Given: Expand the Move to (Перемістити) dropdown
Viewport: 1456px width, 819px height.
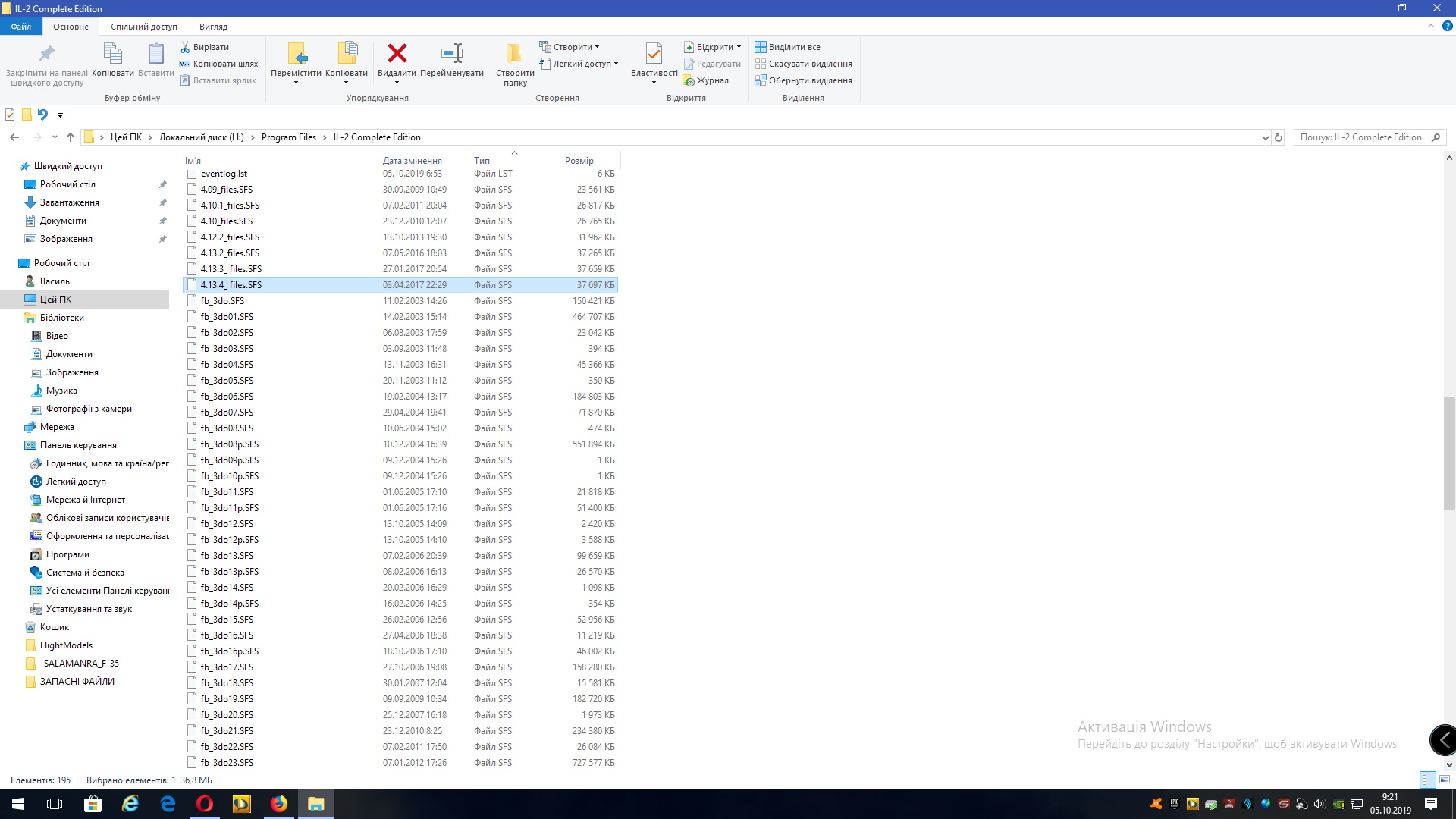Looking at the screenshot, I should 296,82.
